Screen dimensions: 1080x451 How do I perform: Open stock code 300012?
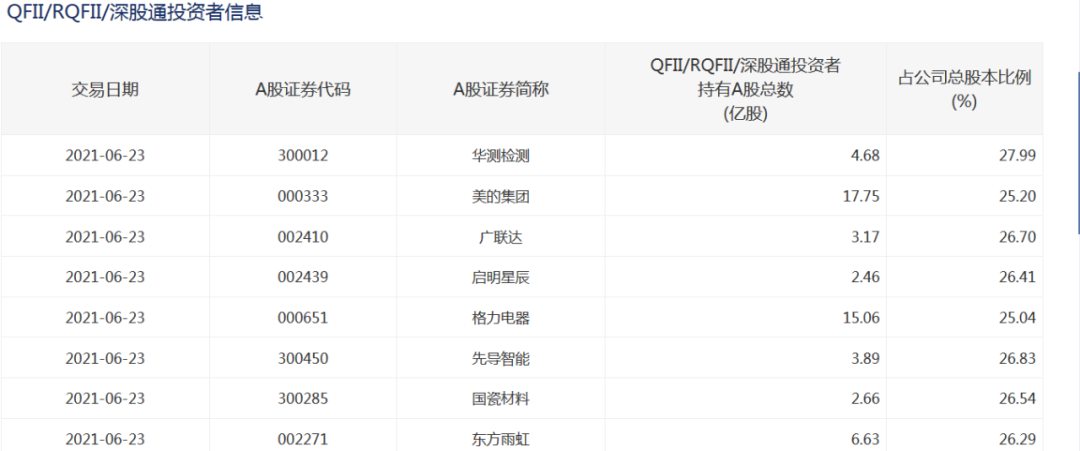[303, 156]
